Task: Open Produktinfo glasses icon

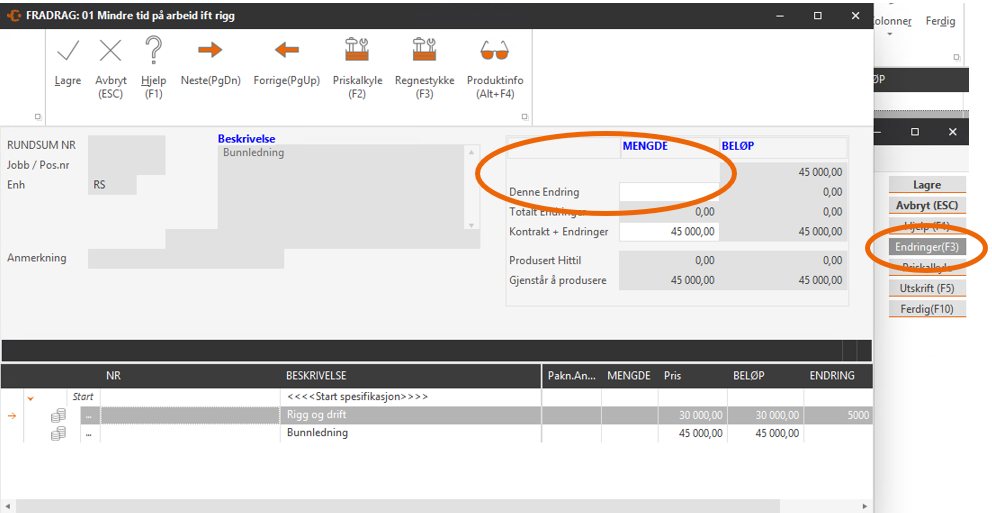Action: tap(494, 50)
